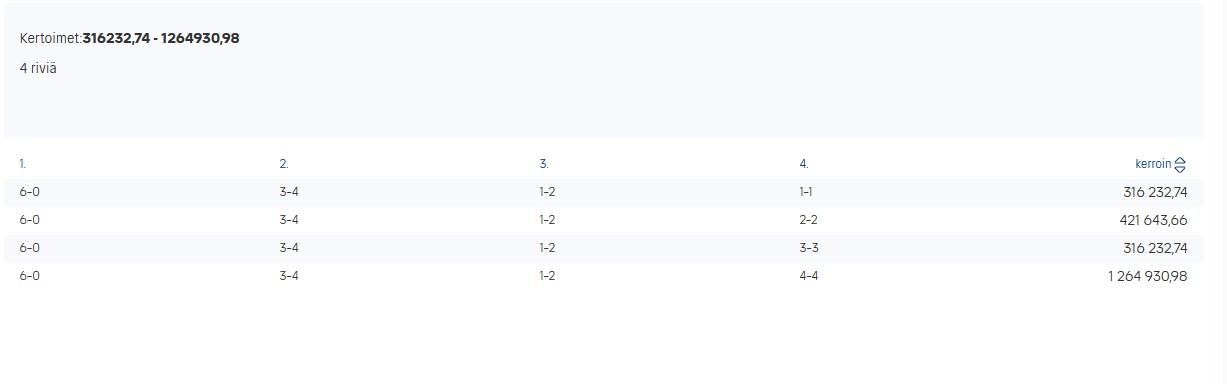Click the third row's 316 232,74 odds
The image size is (1227, 384).
pos(1155,248)
